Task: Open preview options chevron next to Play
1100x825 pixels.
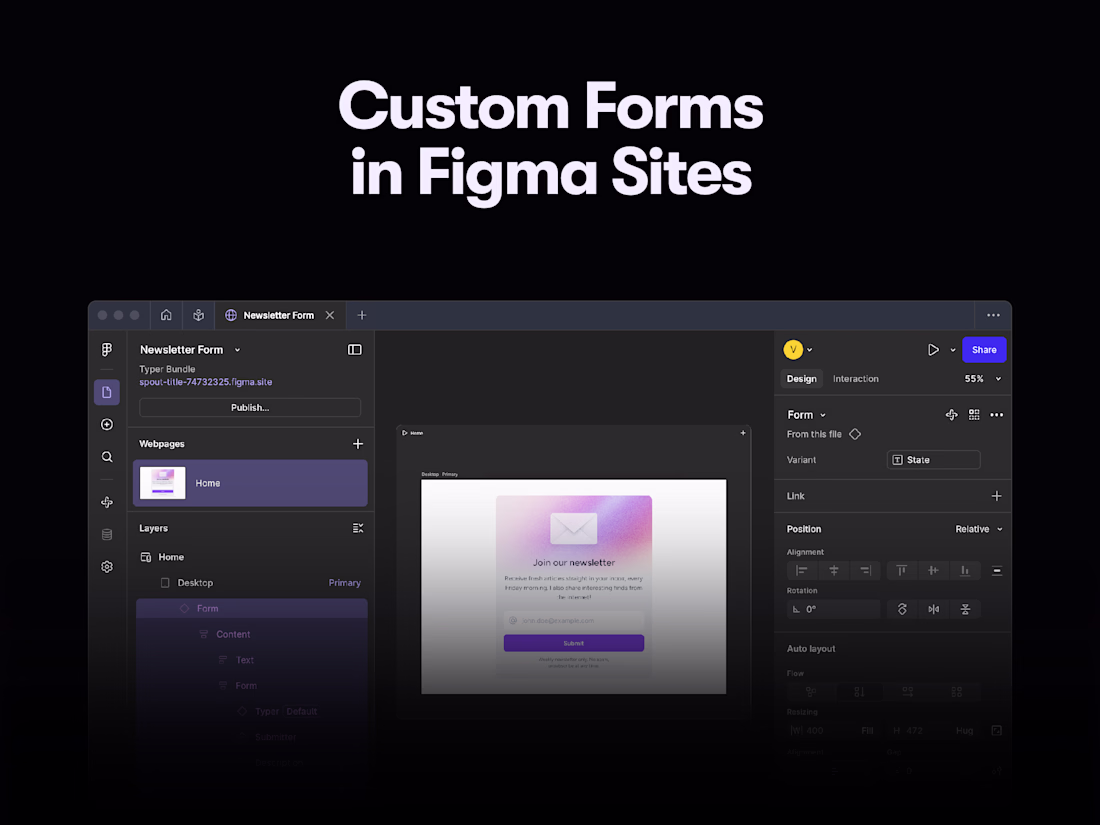Action: point(953,350)
